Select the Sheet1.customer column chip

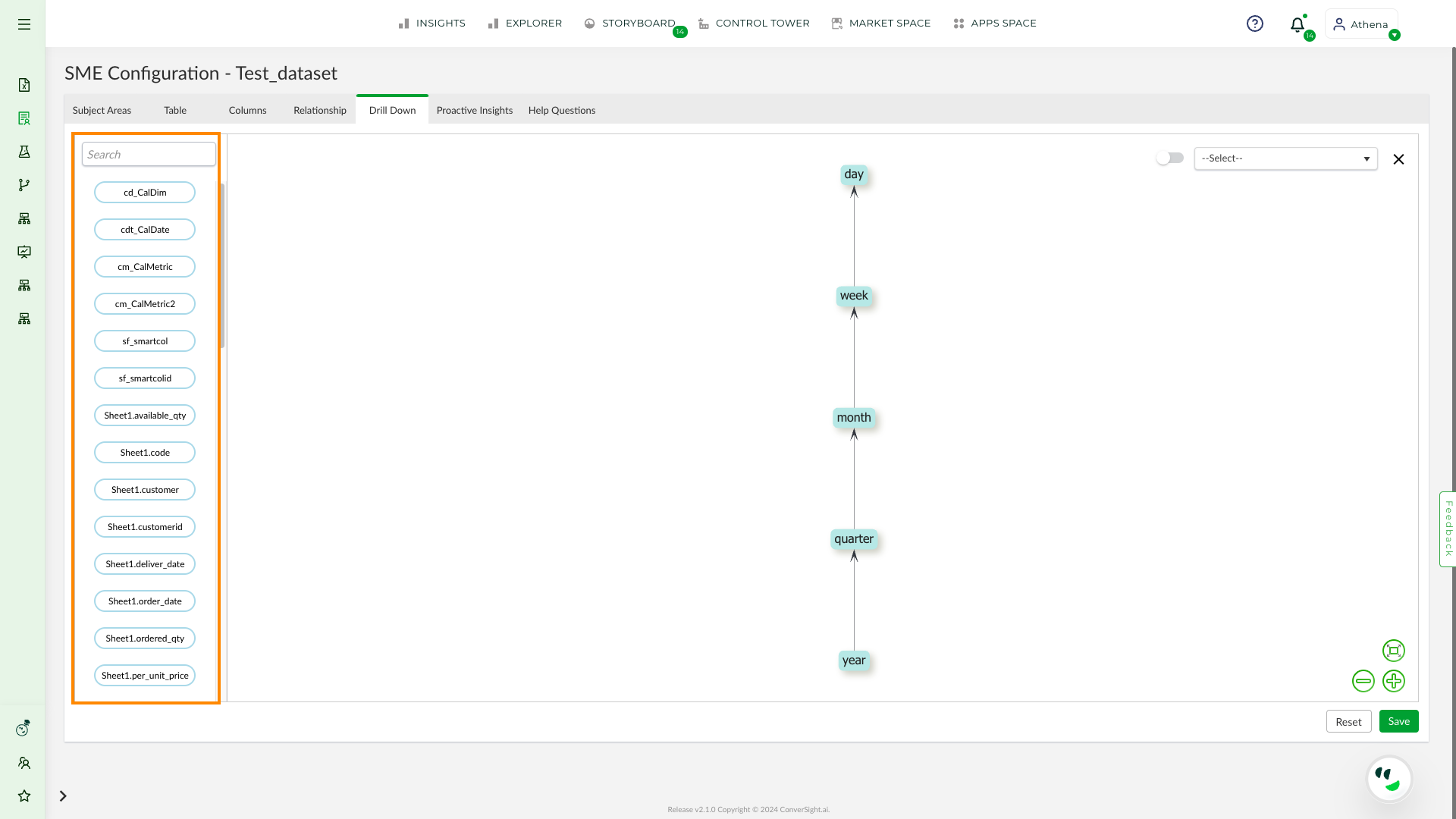tap(145, 490)
